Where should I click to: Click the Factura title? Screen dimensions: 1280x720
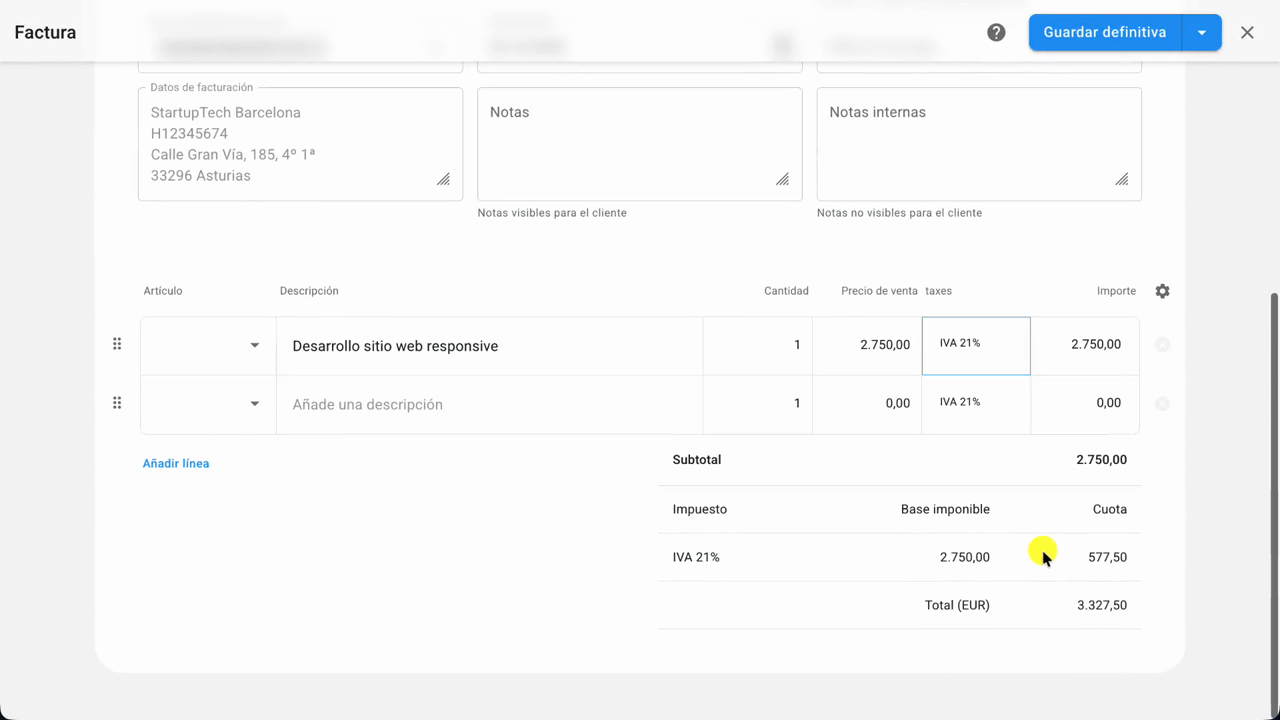(45, 32)
